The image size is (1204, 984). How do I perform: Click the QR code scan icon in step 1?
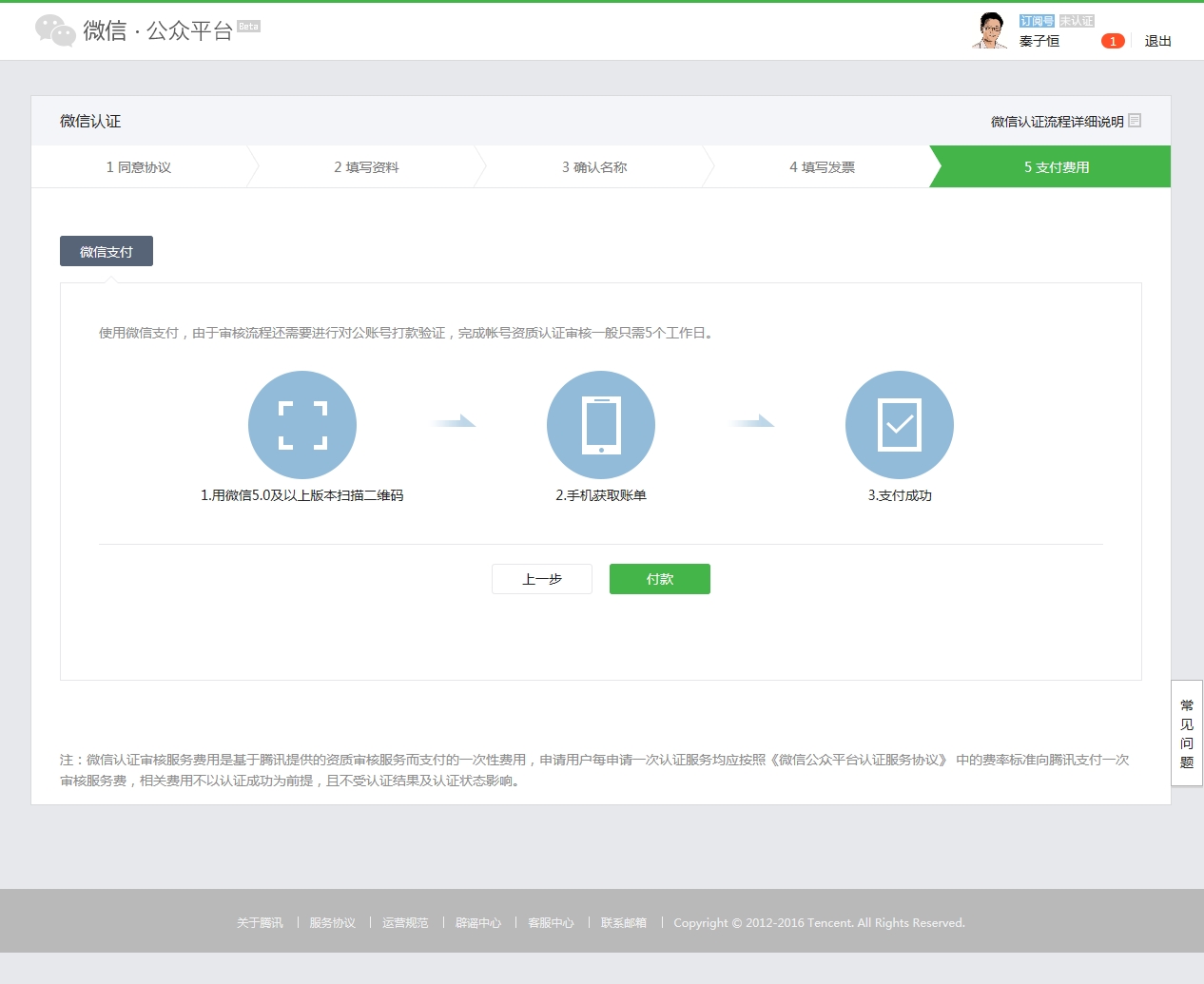coord(302,425)
